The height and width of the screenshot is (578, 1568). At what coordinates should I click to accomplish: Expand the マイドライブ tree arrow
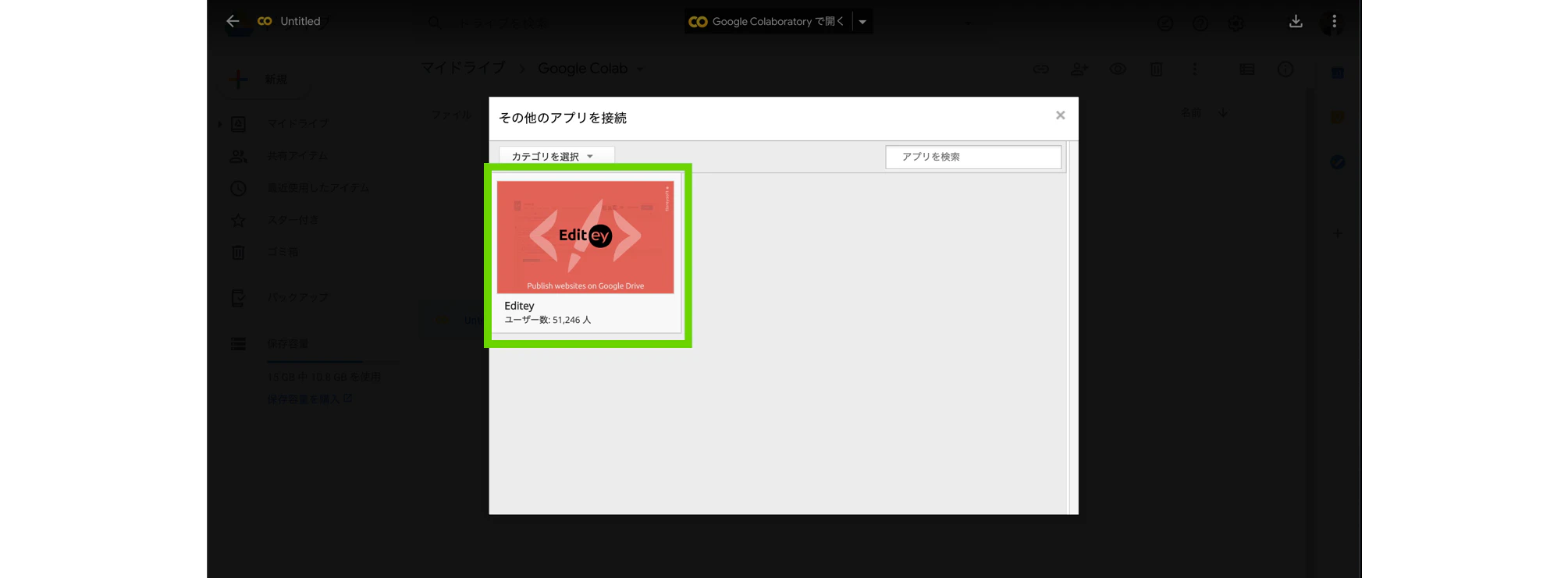point(220,124)
